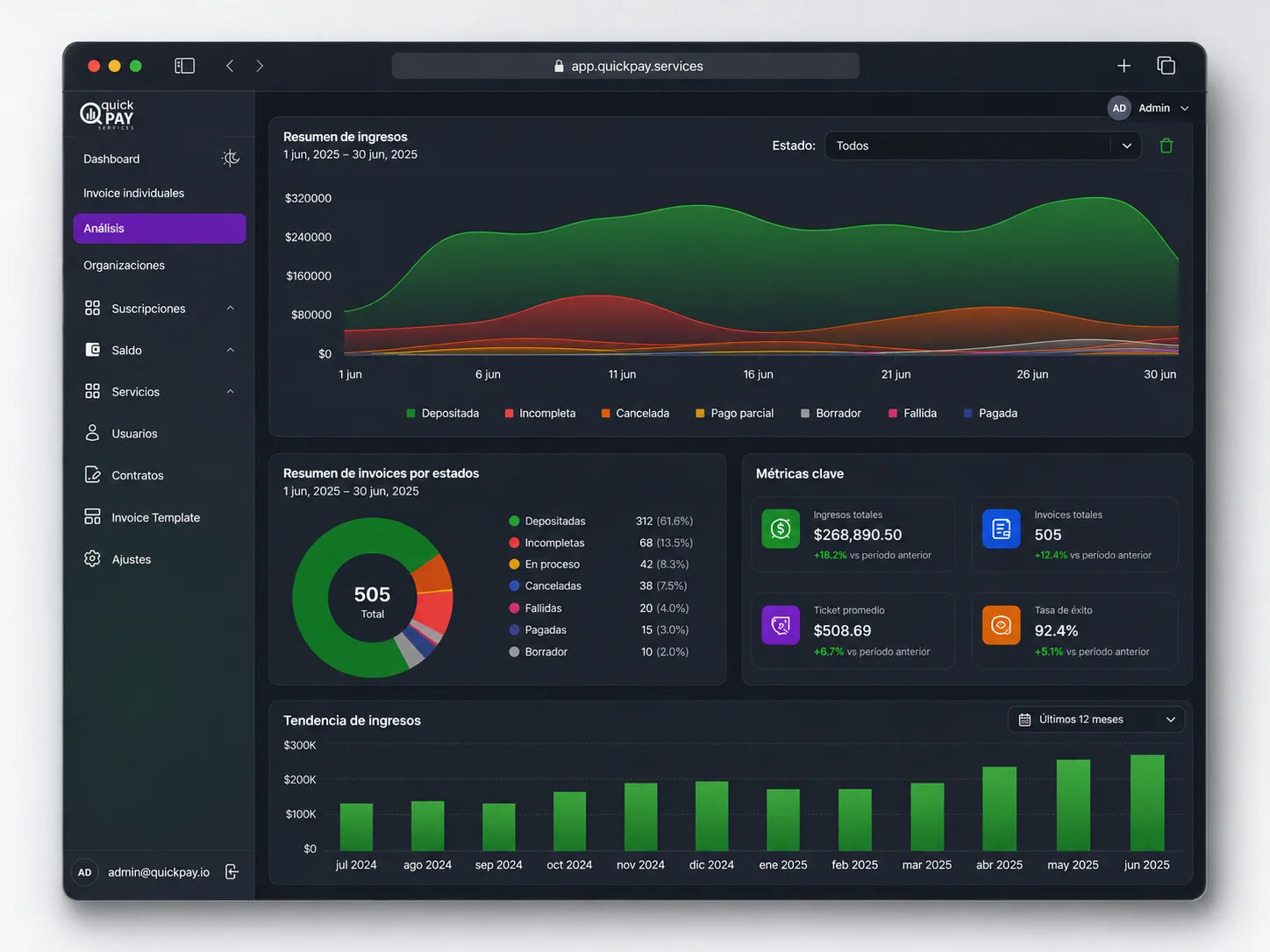Image resolution: width=1270 pixels, height=952 pixels.
Task: Click the Pagadas row showing 15 (3.0%)
Action: pyautogui.click(x=599, y=629)
